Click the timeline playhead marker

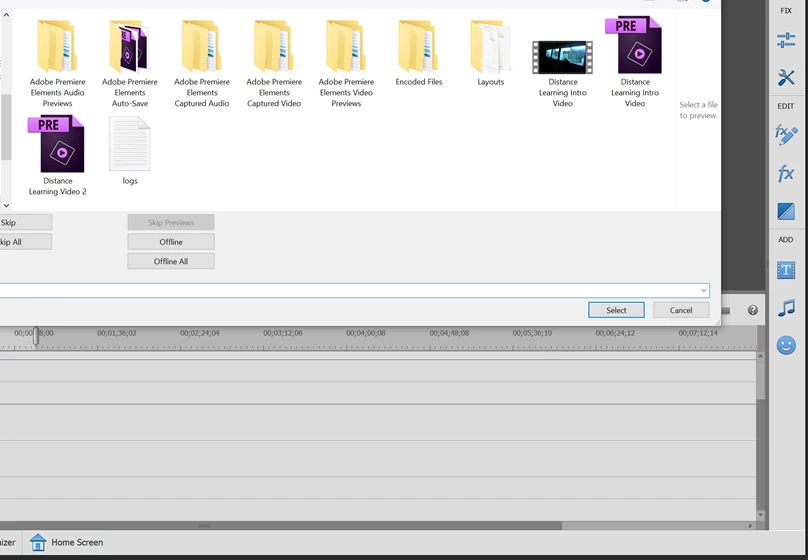[36, 336]
